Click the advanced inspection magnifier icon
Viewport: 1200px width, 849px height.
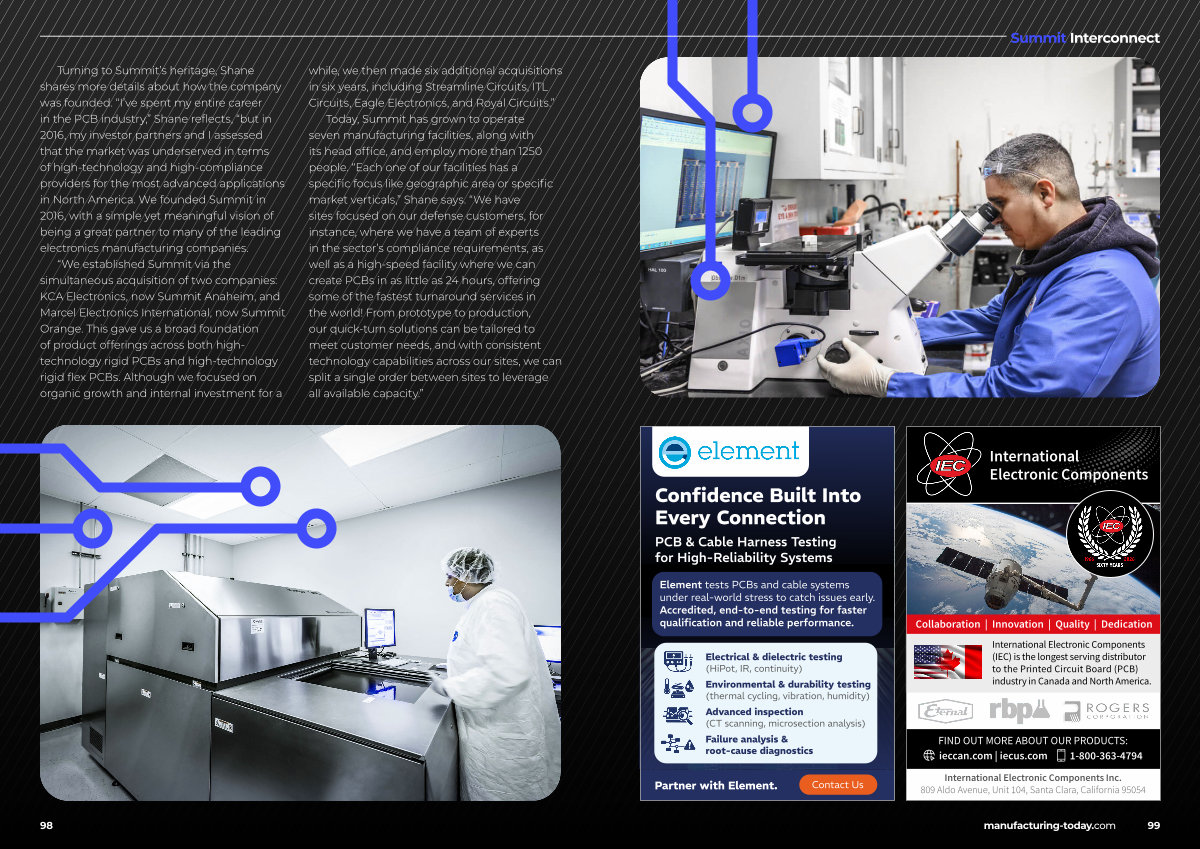coord(679,716)
